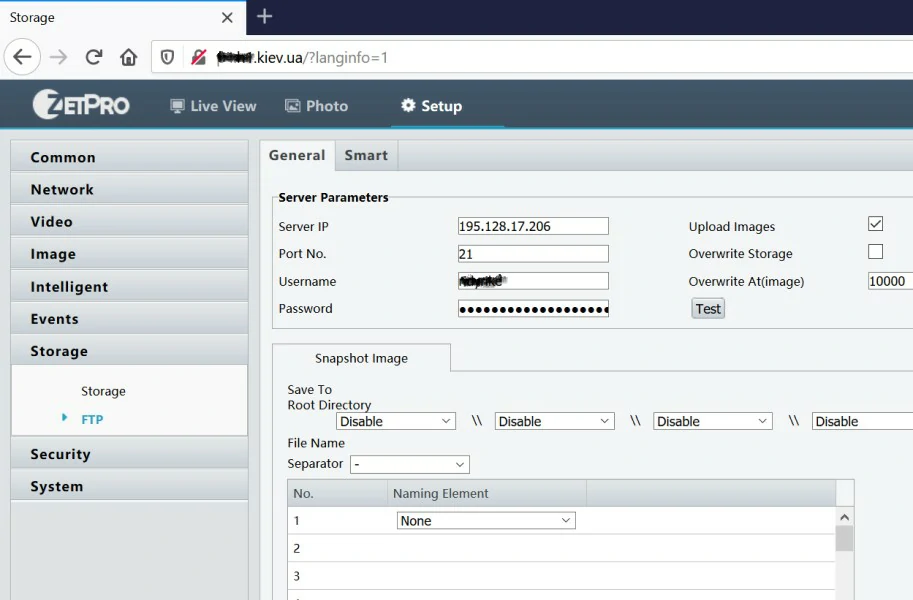
Task: Open the Live View page
Action: [x=213, y=106]
